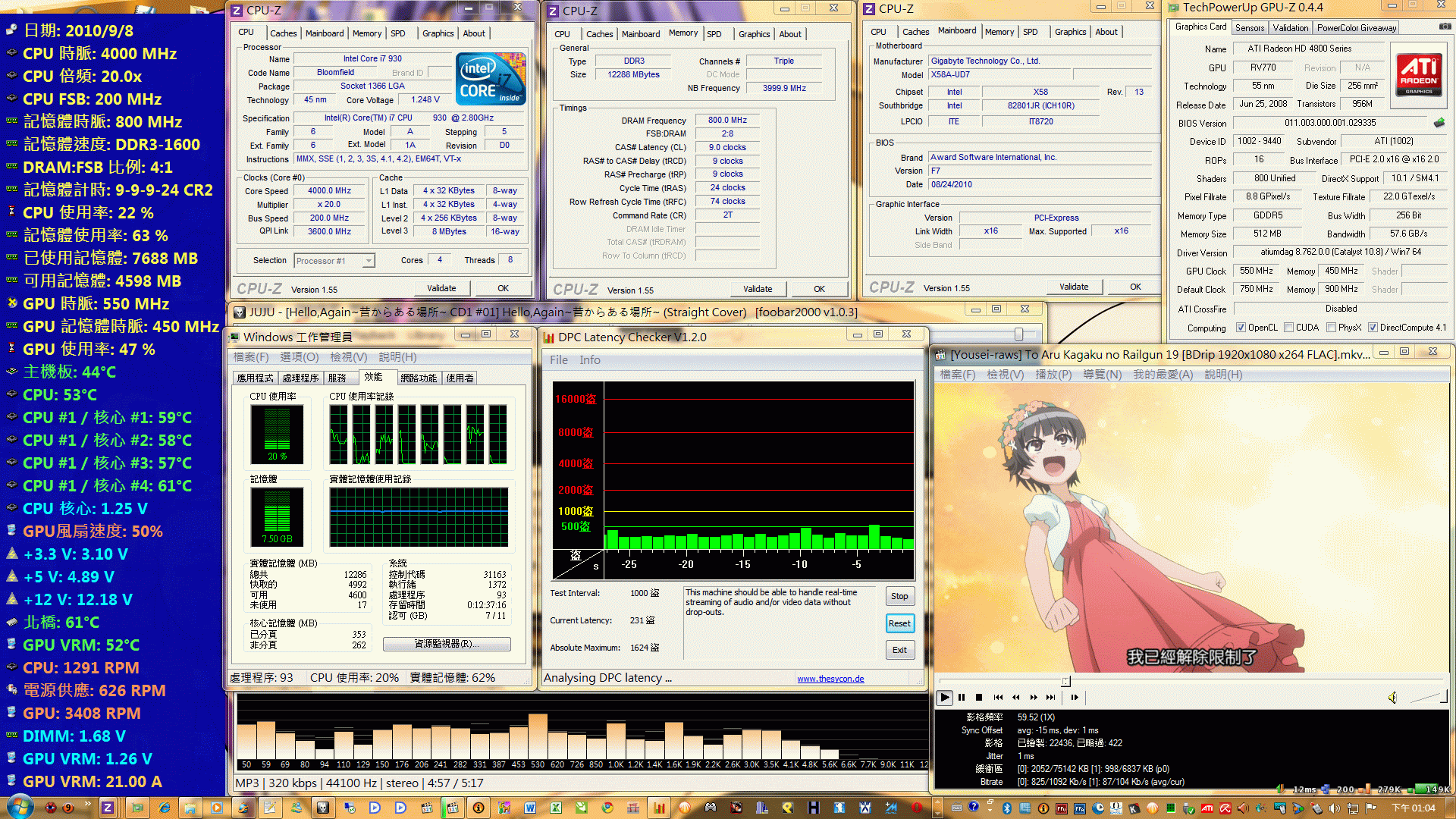Exit the DPC Latency Checker

[x=899, y=650]
